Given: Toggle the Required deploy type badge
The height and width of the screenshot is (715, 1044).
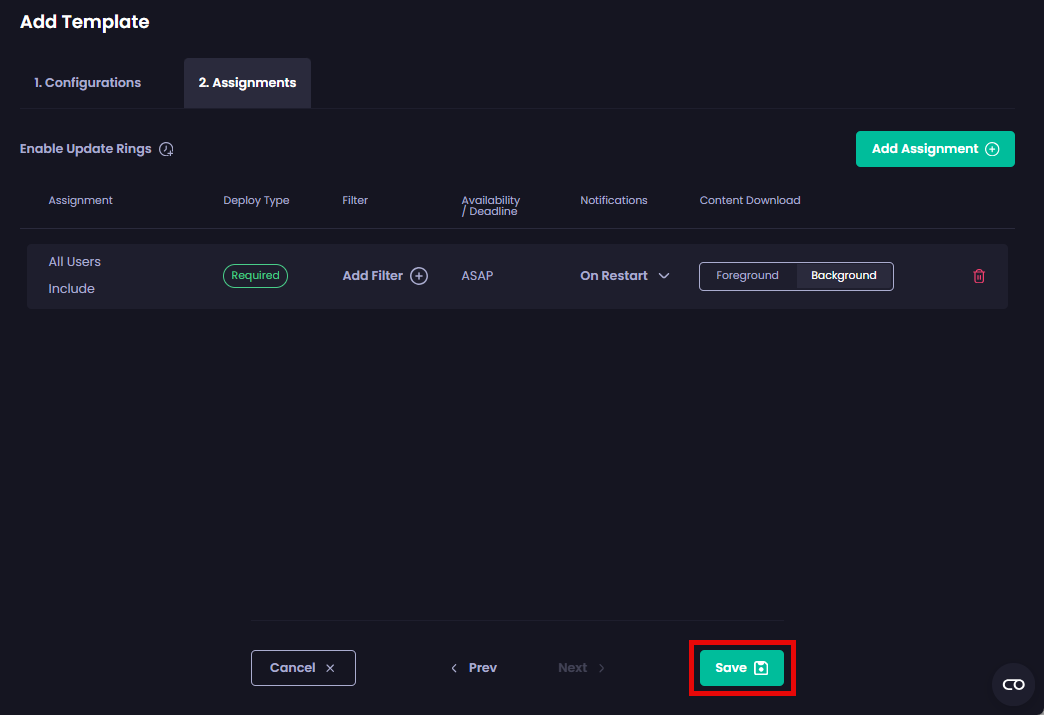Looking at the screenshot, I should pos(255,276).
